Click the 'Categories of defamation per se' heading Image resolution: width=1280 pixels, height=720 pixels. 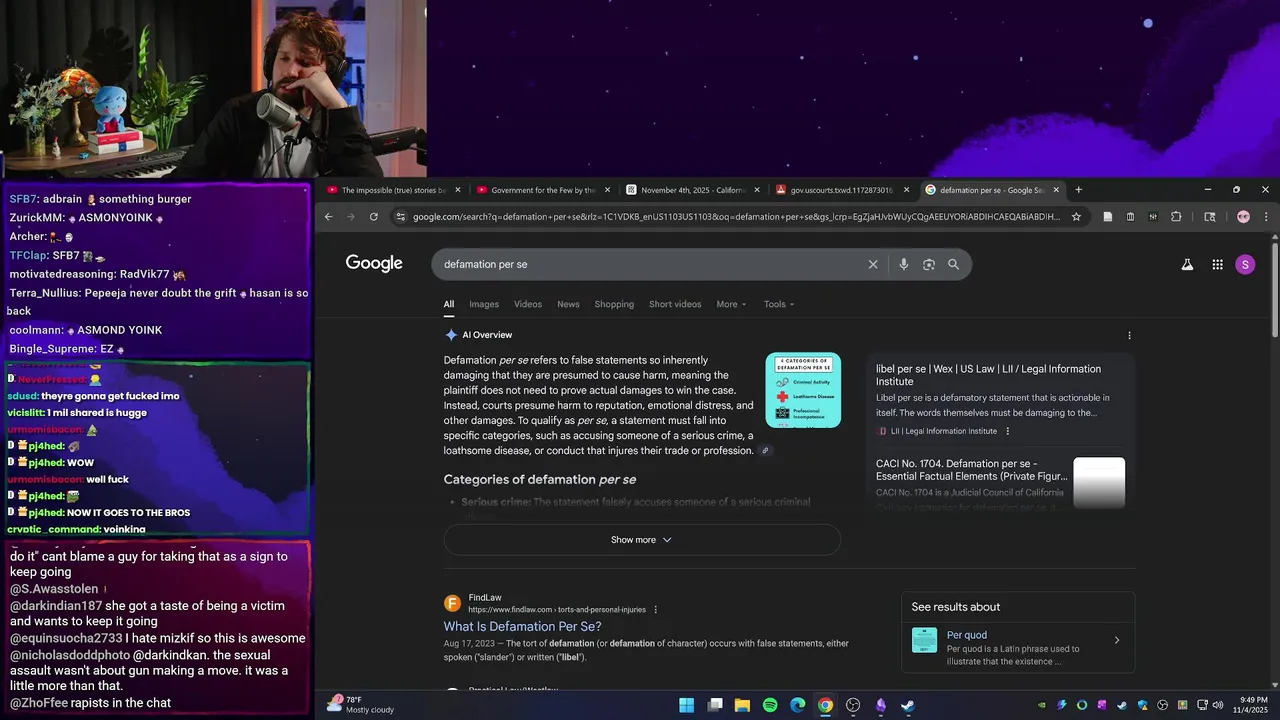coord(540,479)
